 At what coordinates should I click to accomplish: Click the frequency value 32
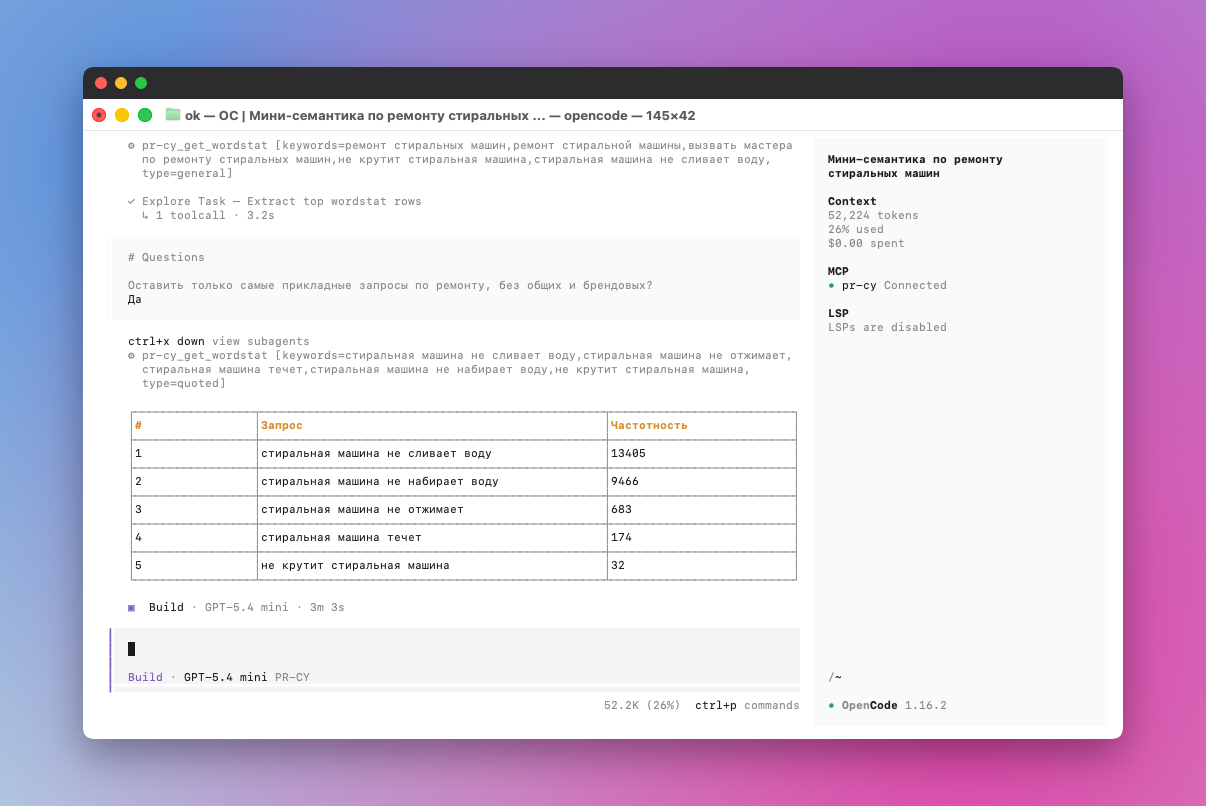[x=618, y=565]
